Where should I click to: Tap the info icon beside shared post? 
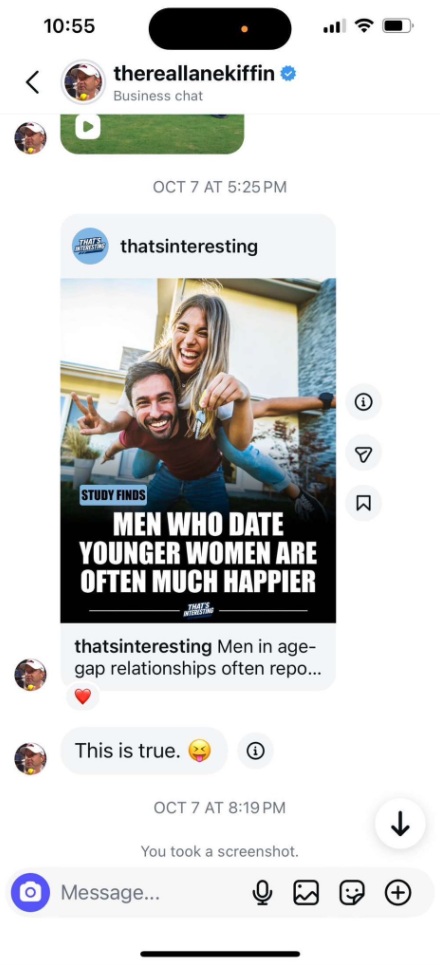tap(364, 402)
